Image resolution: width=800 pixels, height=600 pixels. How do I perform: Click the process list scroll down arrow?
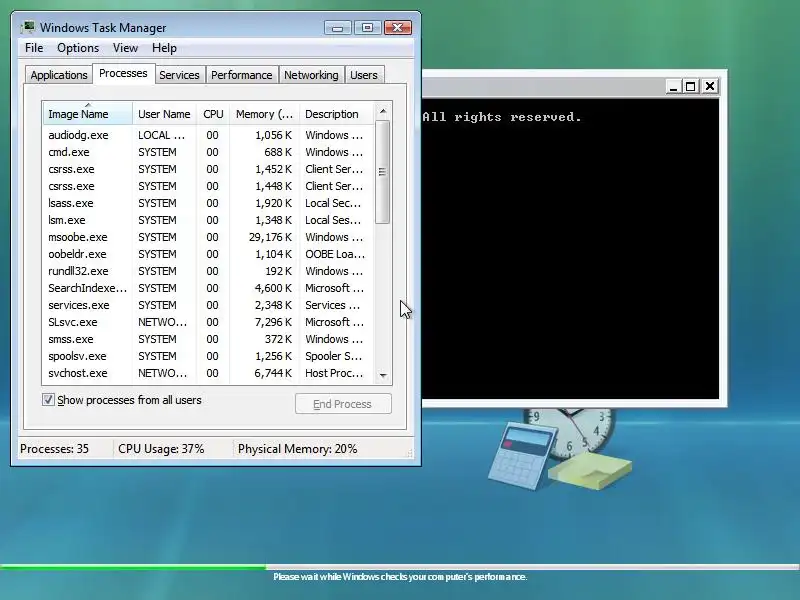coord(383,376)
